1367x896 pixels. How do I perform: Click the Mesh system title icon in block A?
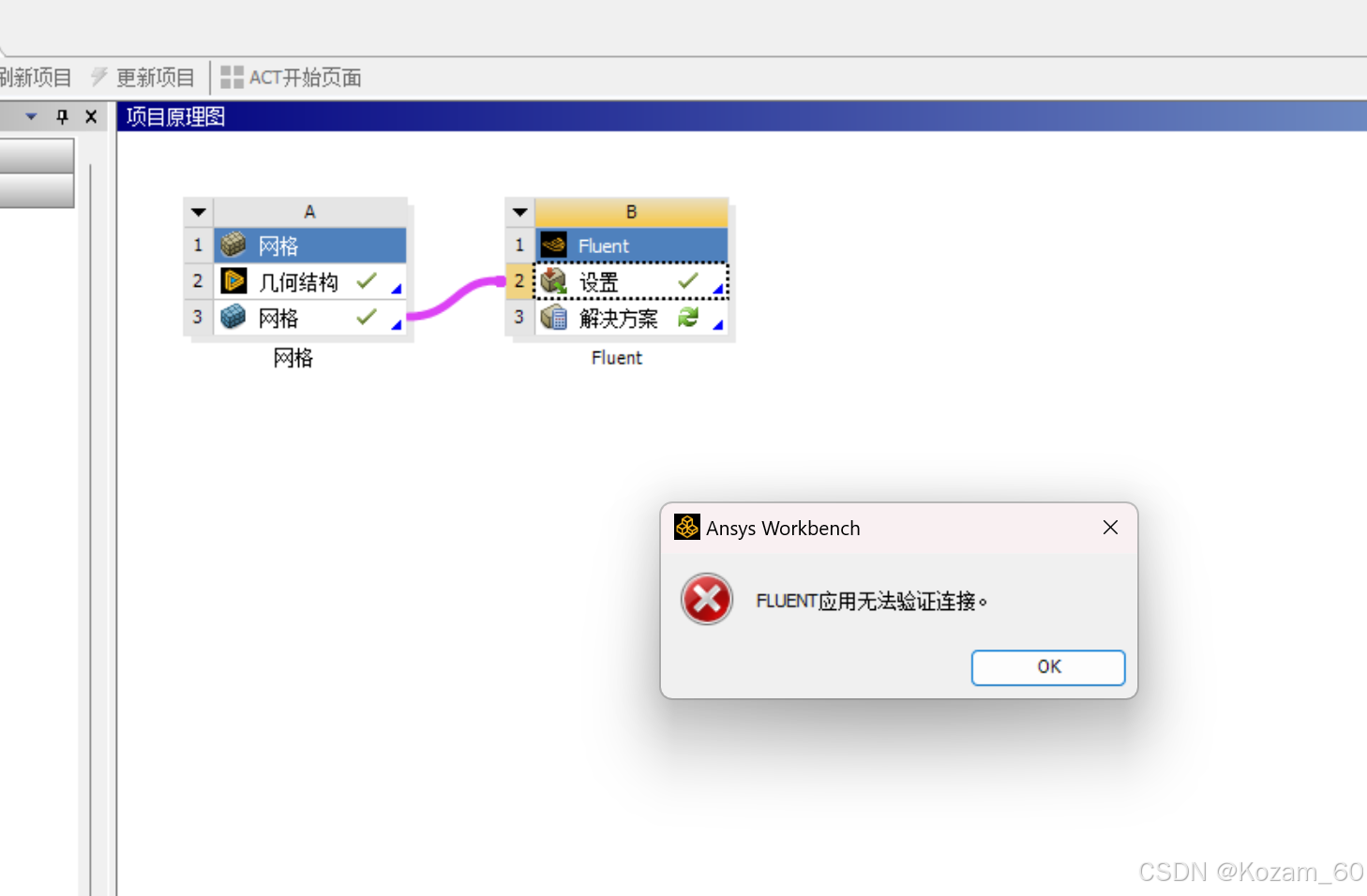[233, 246]
